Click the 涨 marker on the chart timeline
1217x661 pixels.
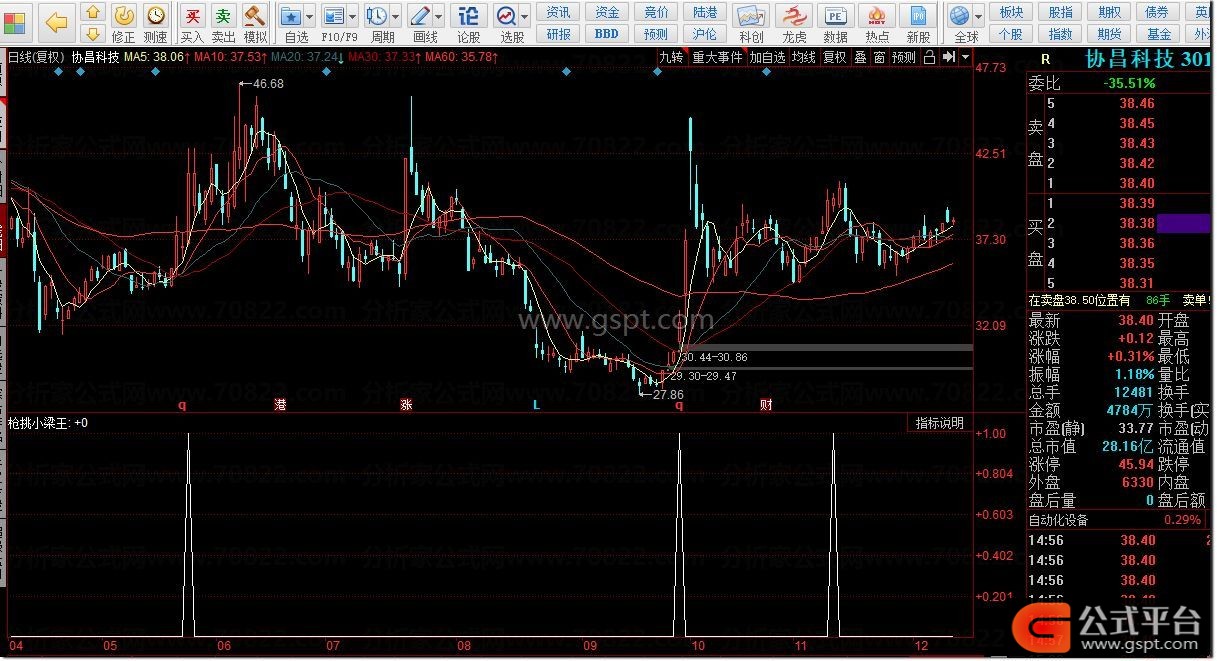pos(406,405)
